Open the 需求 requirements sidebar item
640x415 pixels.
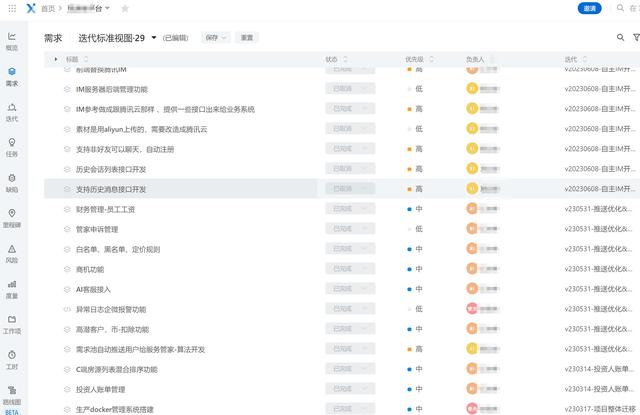(x=12, y=77)
